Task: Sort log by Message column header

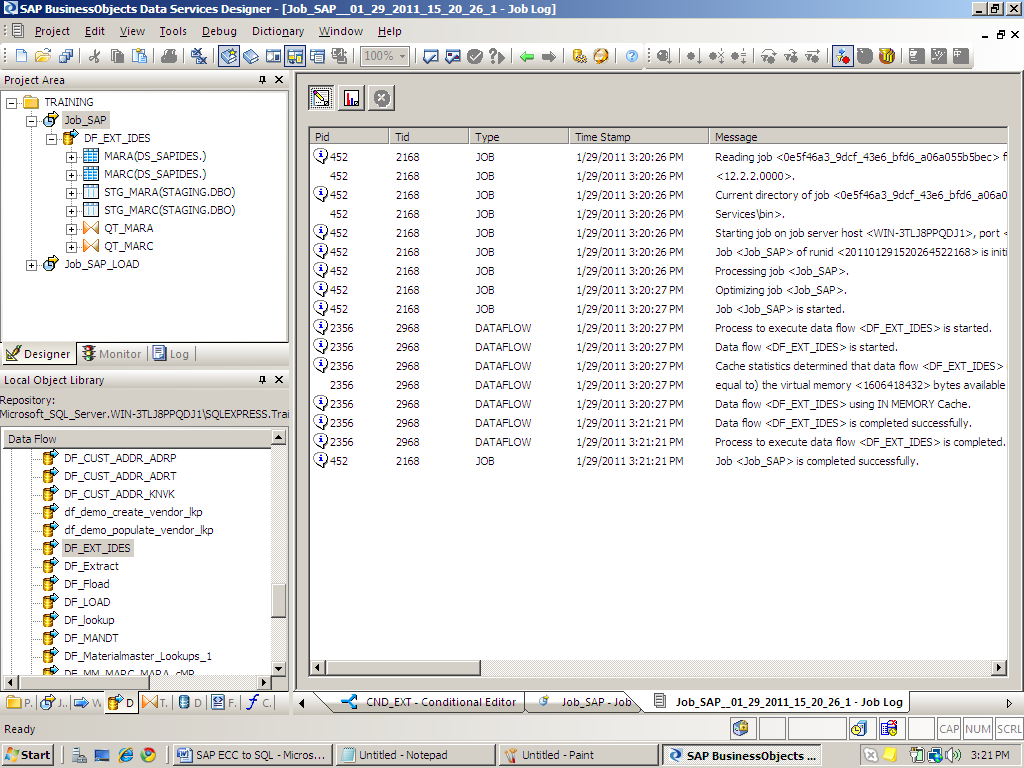Action: click(858, 137)
